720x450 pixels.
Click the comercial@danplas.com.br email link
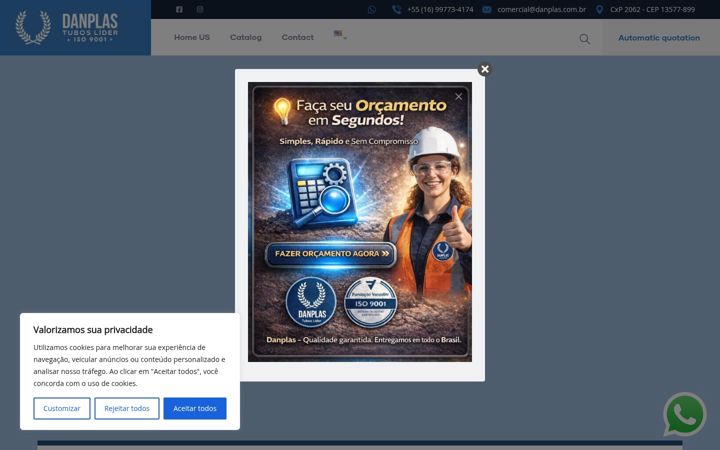point(541,10)
